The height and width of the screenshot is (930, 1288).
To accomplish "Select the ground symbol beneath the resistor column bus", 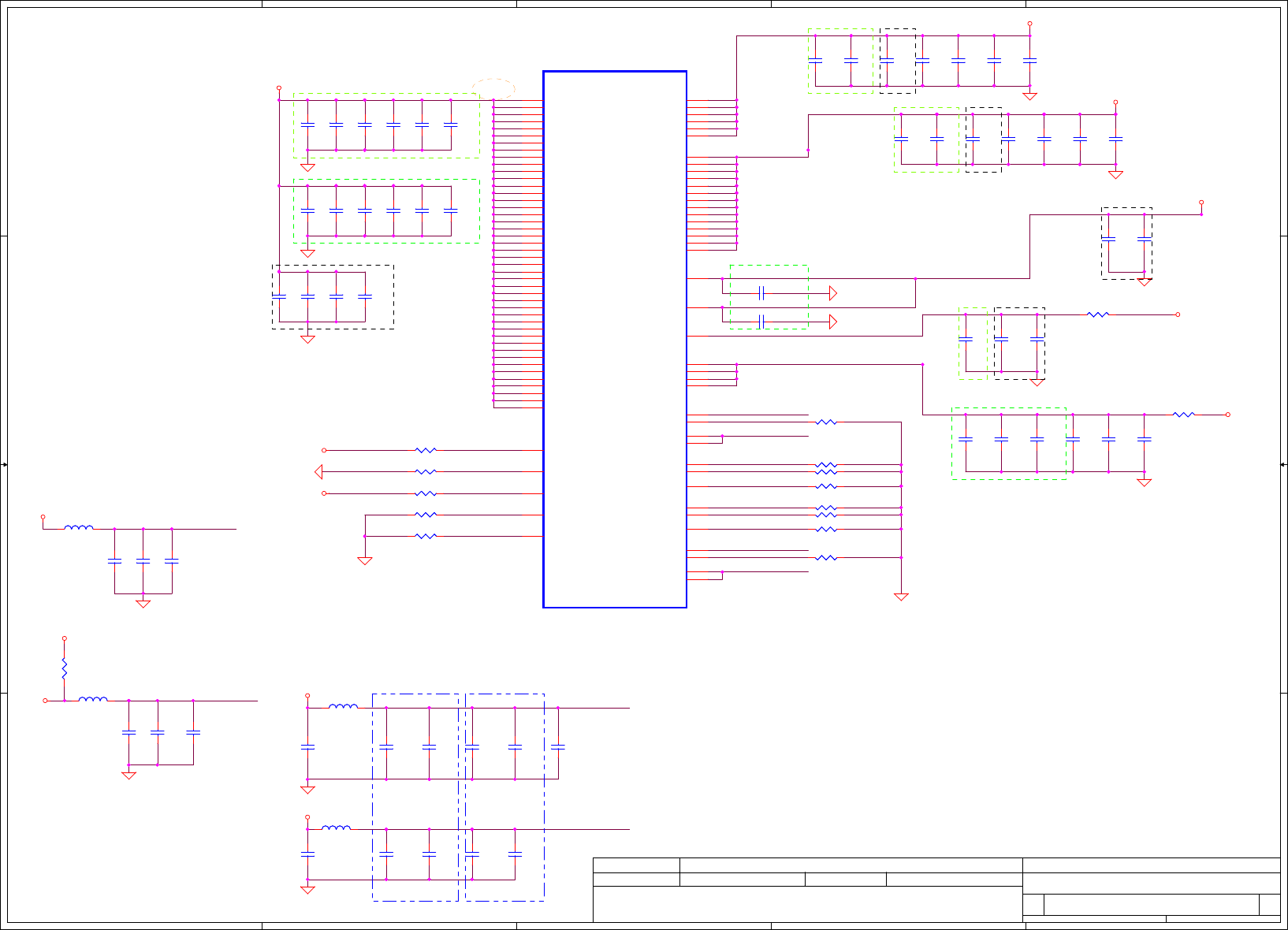I will (901, 597).
